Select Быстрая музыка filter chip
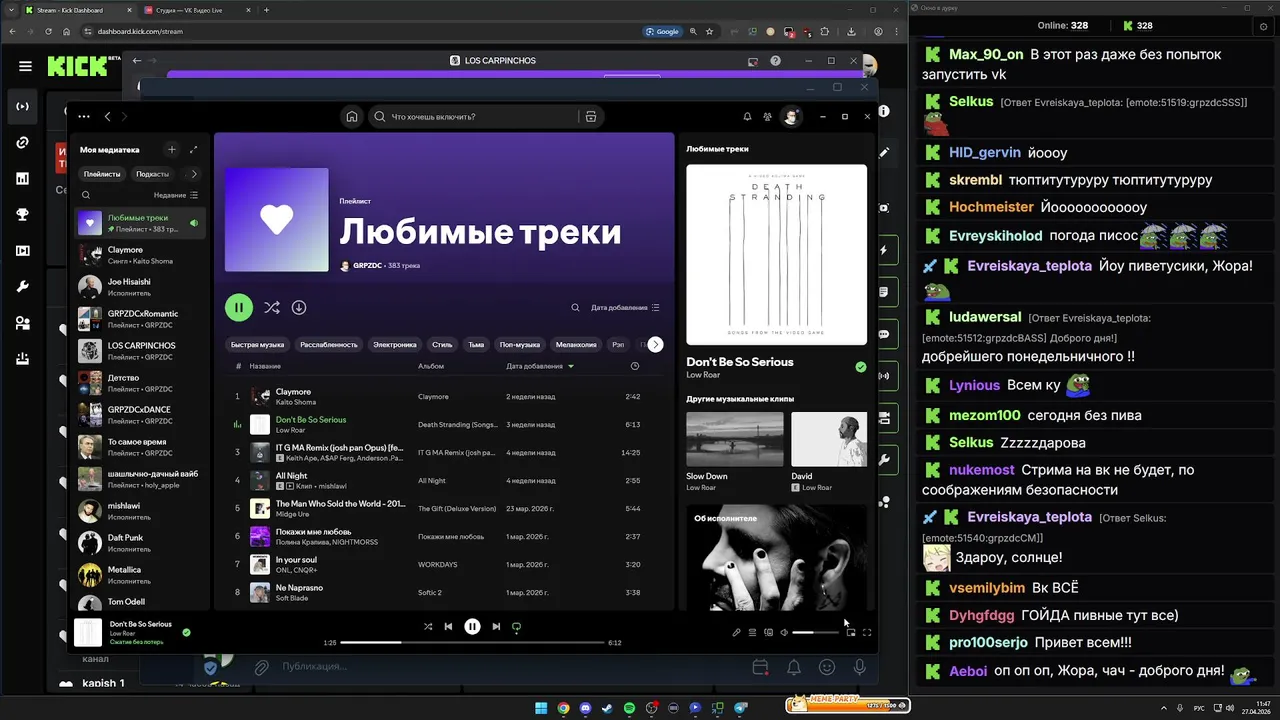1280x720 pixels. pos(257,344)
